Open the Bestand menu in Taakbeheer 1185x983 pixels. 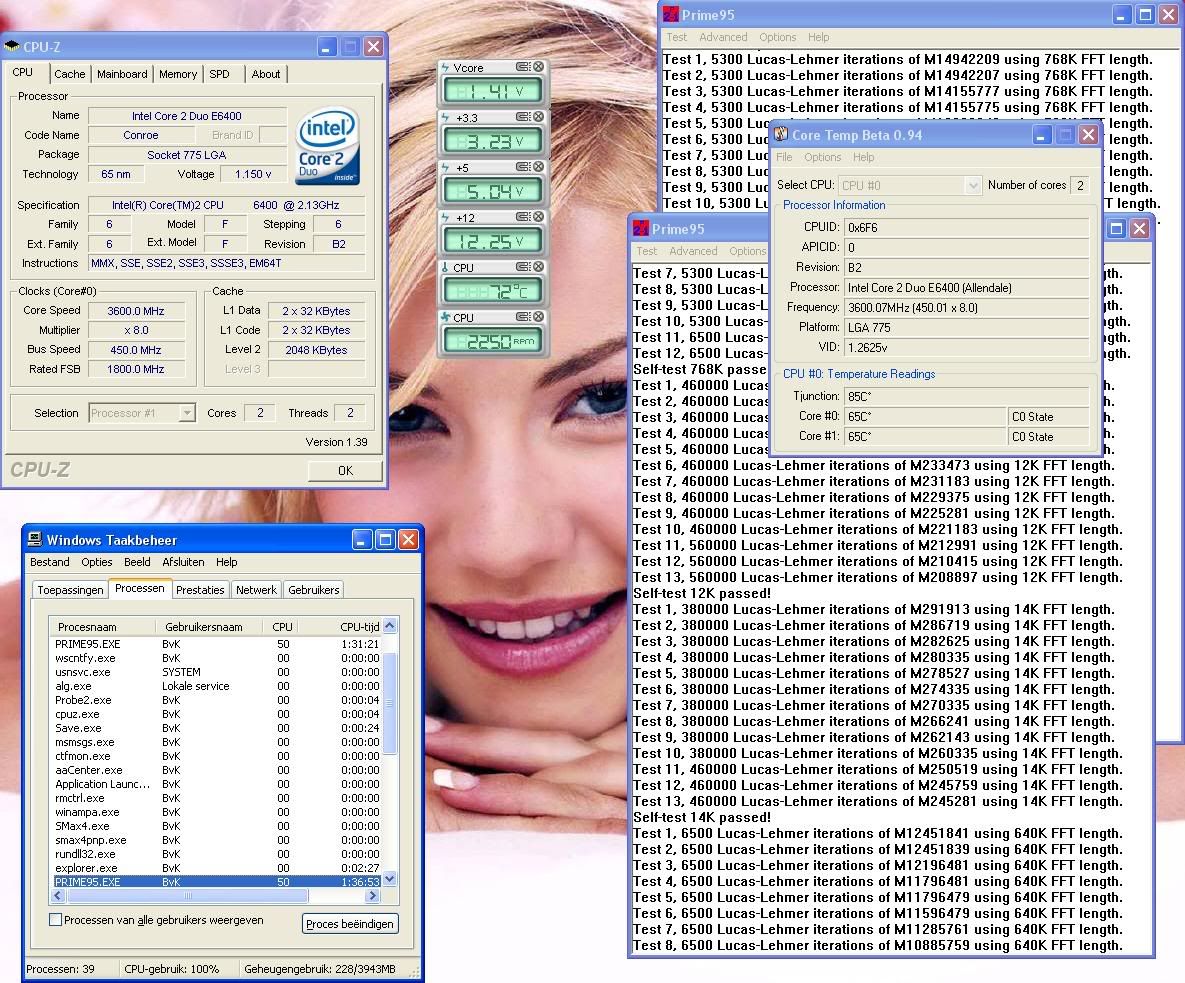click(x=50, y=562)
